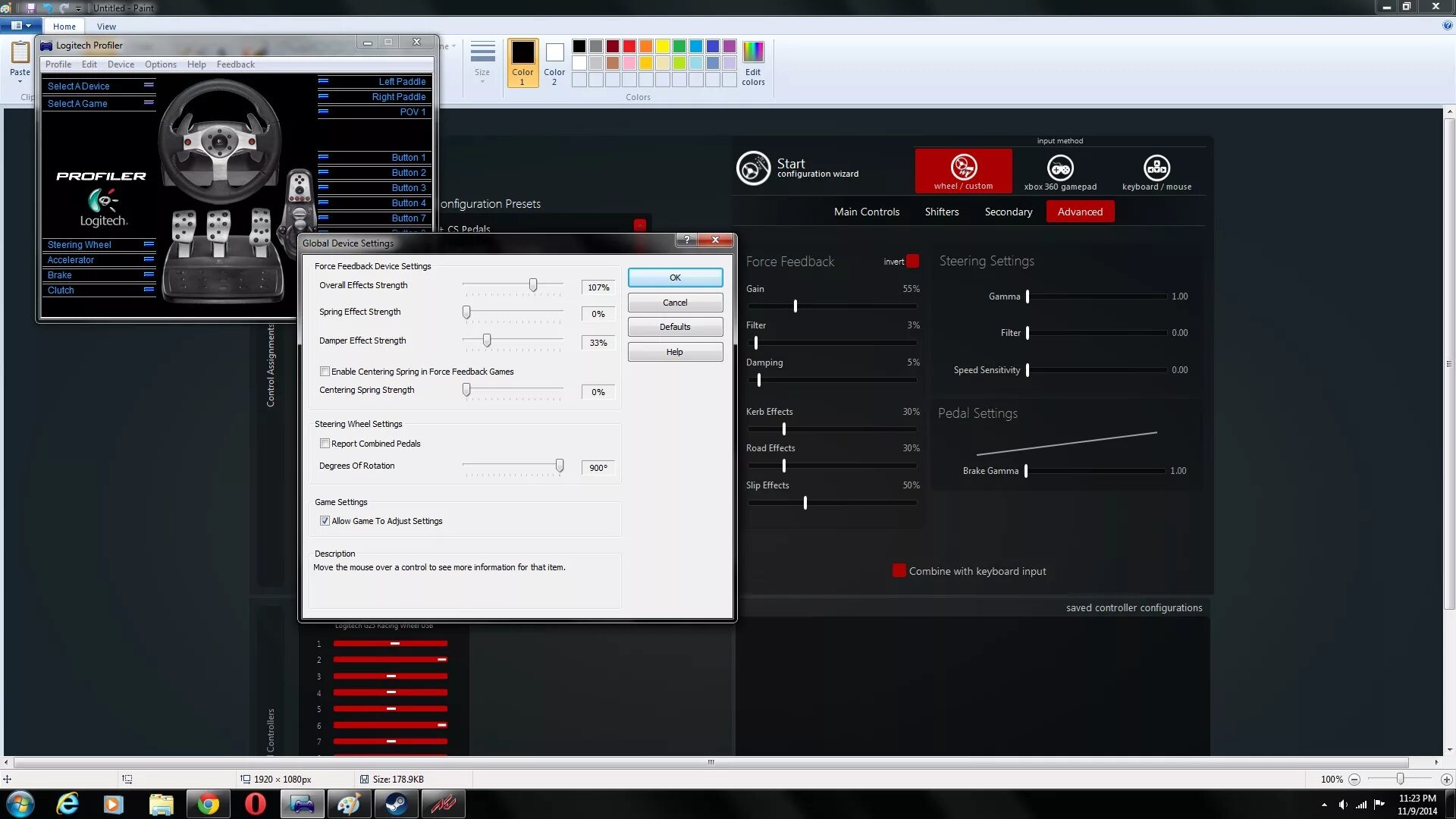Viewport: 1456px width, 819px height.
Task: Open the Options menu in Logitech Profiler
Action: [x=160, y=64]
